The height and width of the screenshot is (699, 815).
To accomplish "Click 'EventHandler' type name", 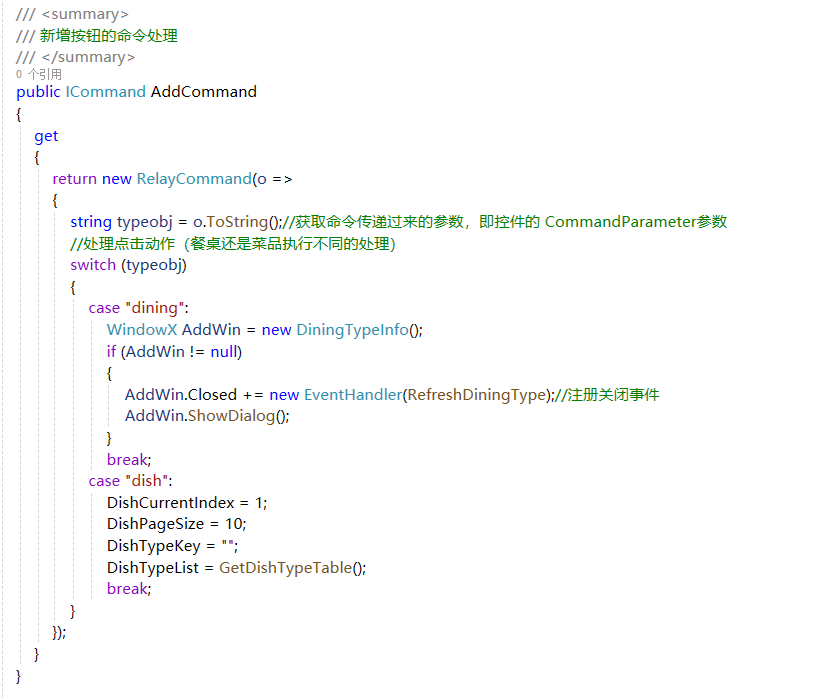I will pyautogui.click(x=353, y=395).
